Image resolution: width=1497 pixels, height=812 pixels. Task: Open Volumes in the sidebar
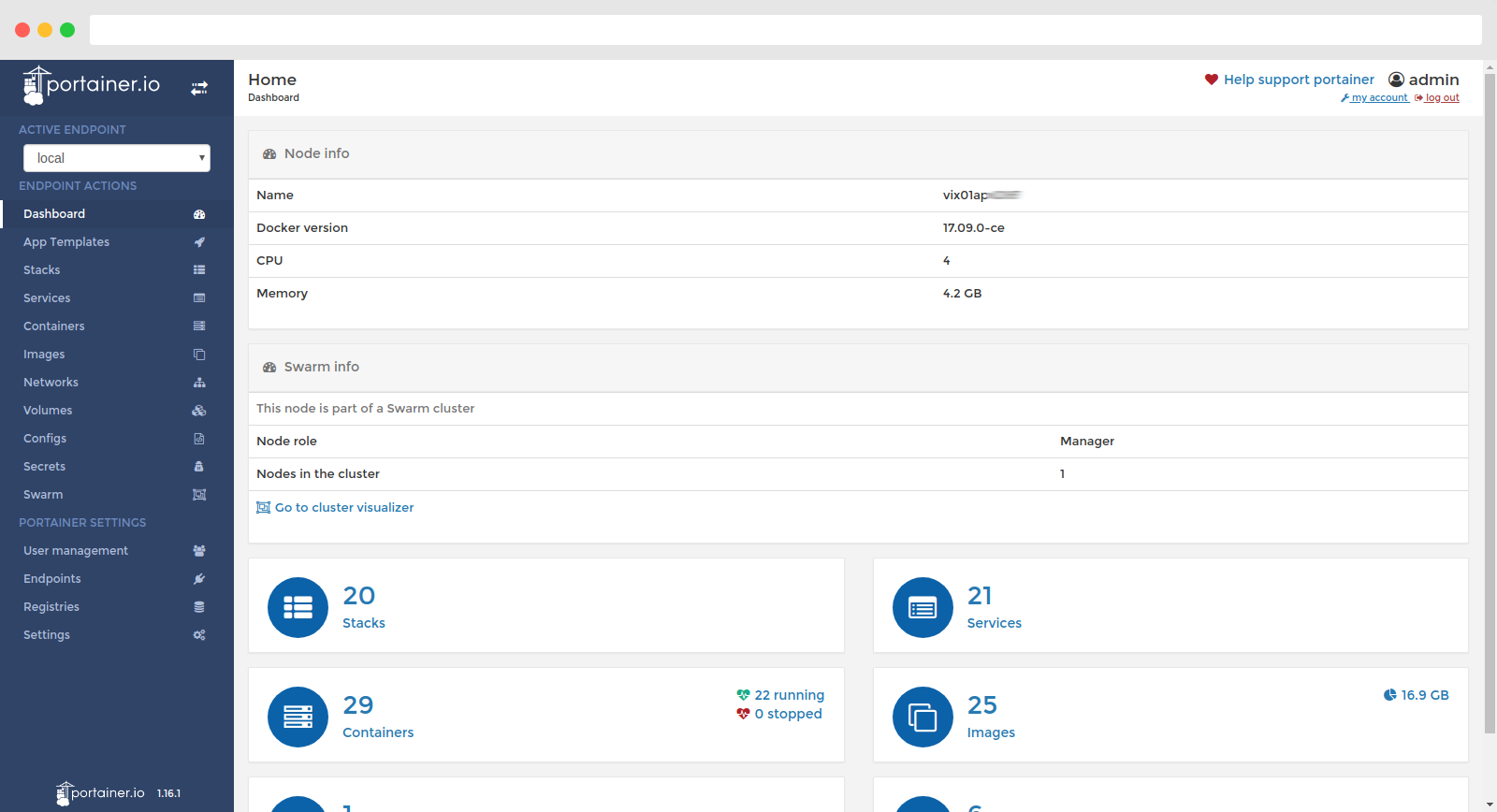[117, 411]
